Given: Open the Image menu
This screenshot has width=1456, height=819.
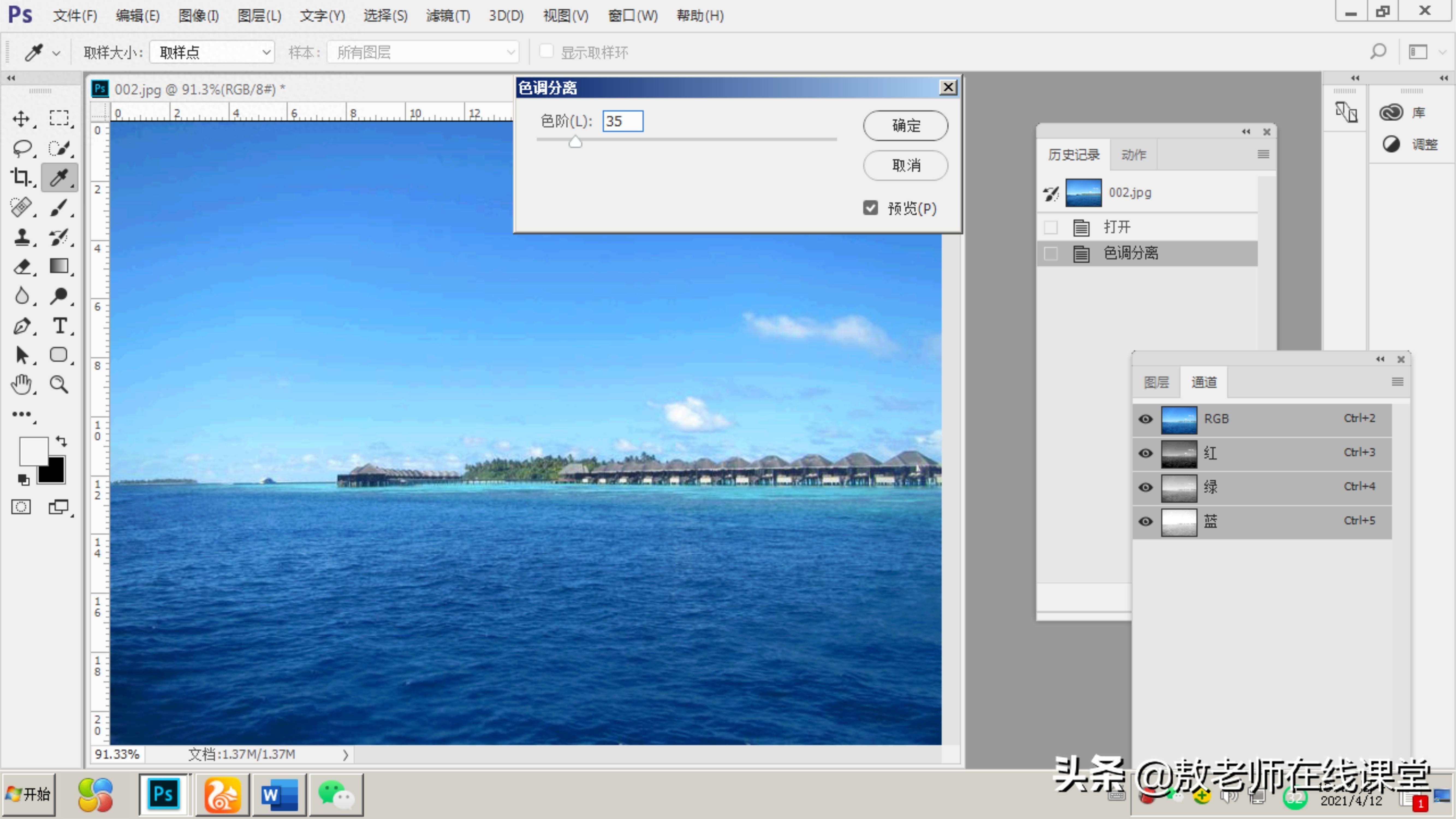Looking at the screenshot, I should (198, 16).
